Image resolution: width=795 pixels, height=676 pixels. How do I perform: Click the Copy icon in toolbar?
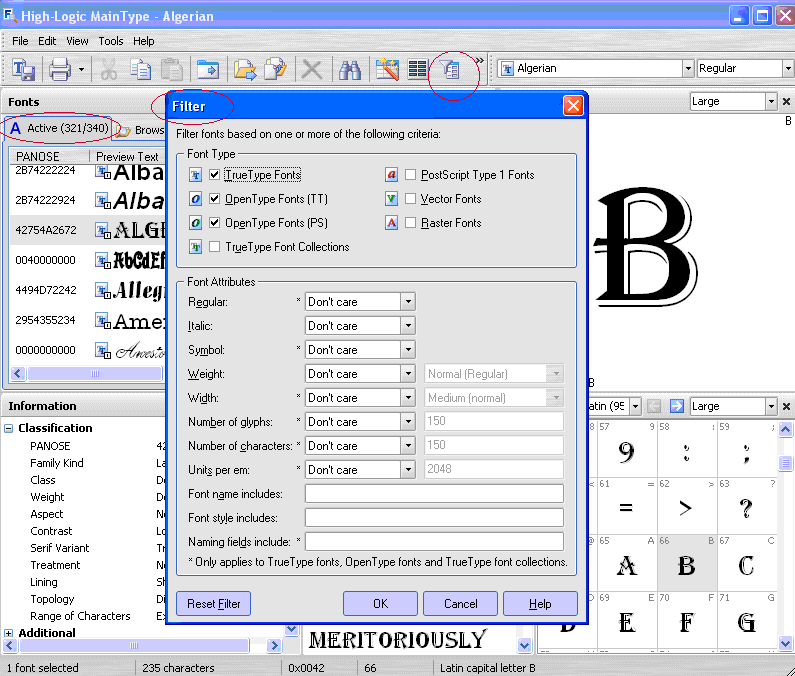pyautogui.click(x=140, y=69)
